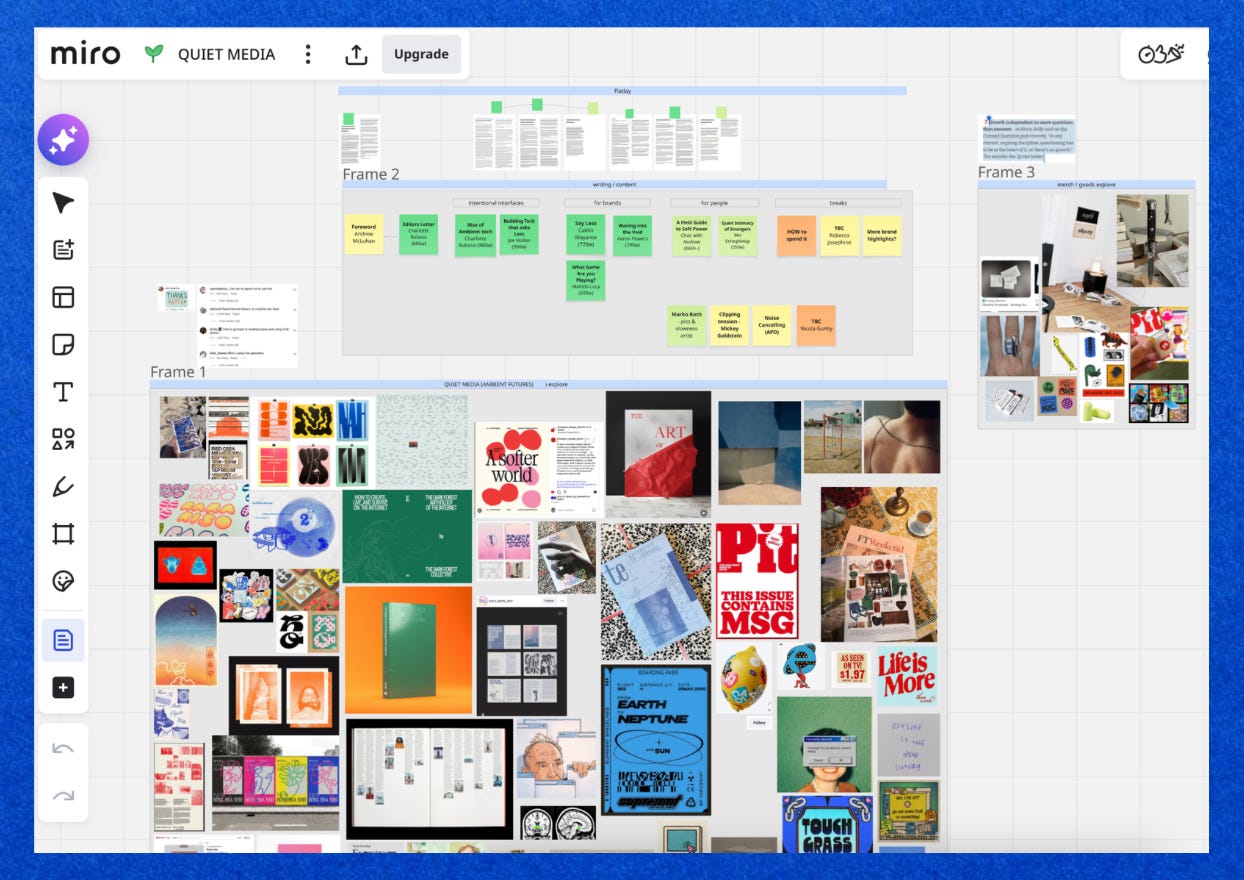Undo the last action
Image resolution: width=1244 pixels, height=880 pixels.
coord(63,749)
